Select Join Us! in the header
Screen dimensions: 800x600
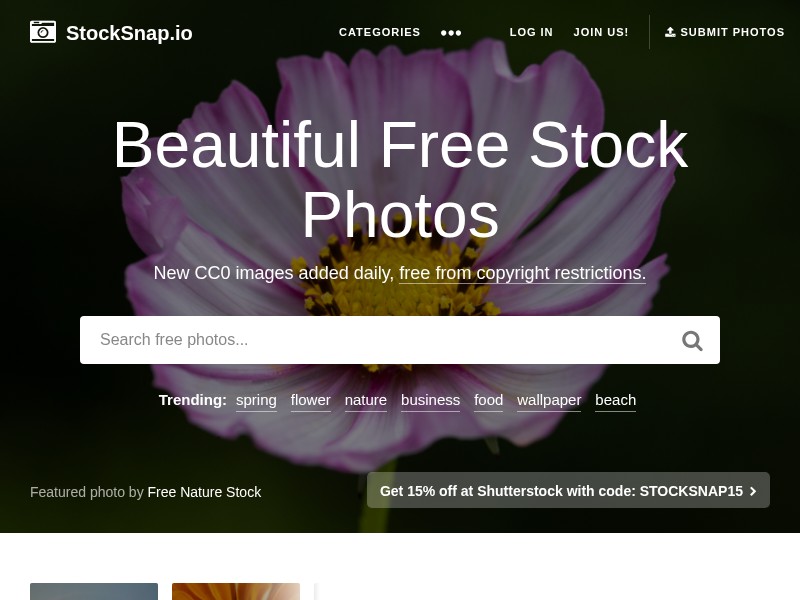[x=601, y=32]
